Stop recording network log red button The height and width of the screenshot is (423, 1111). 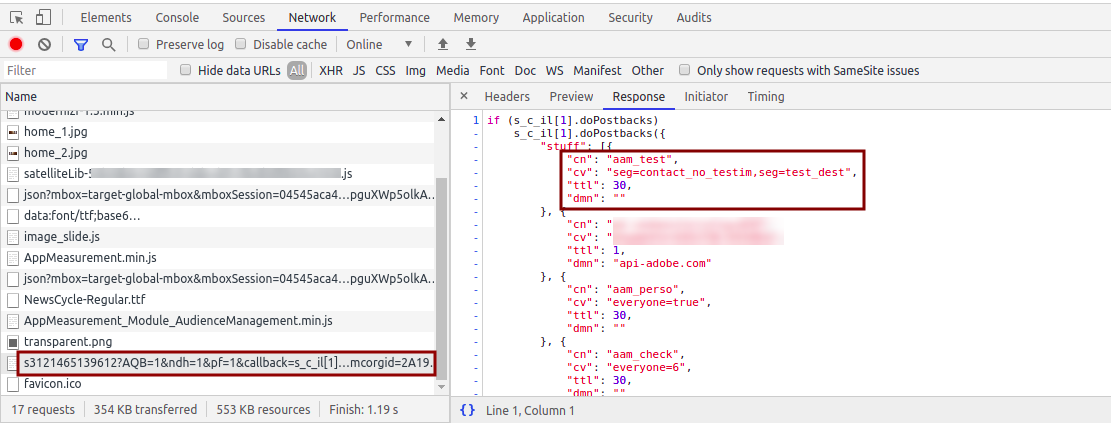[x=16, y=44]
